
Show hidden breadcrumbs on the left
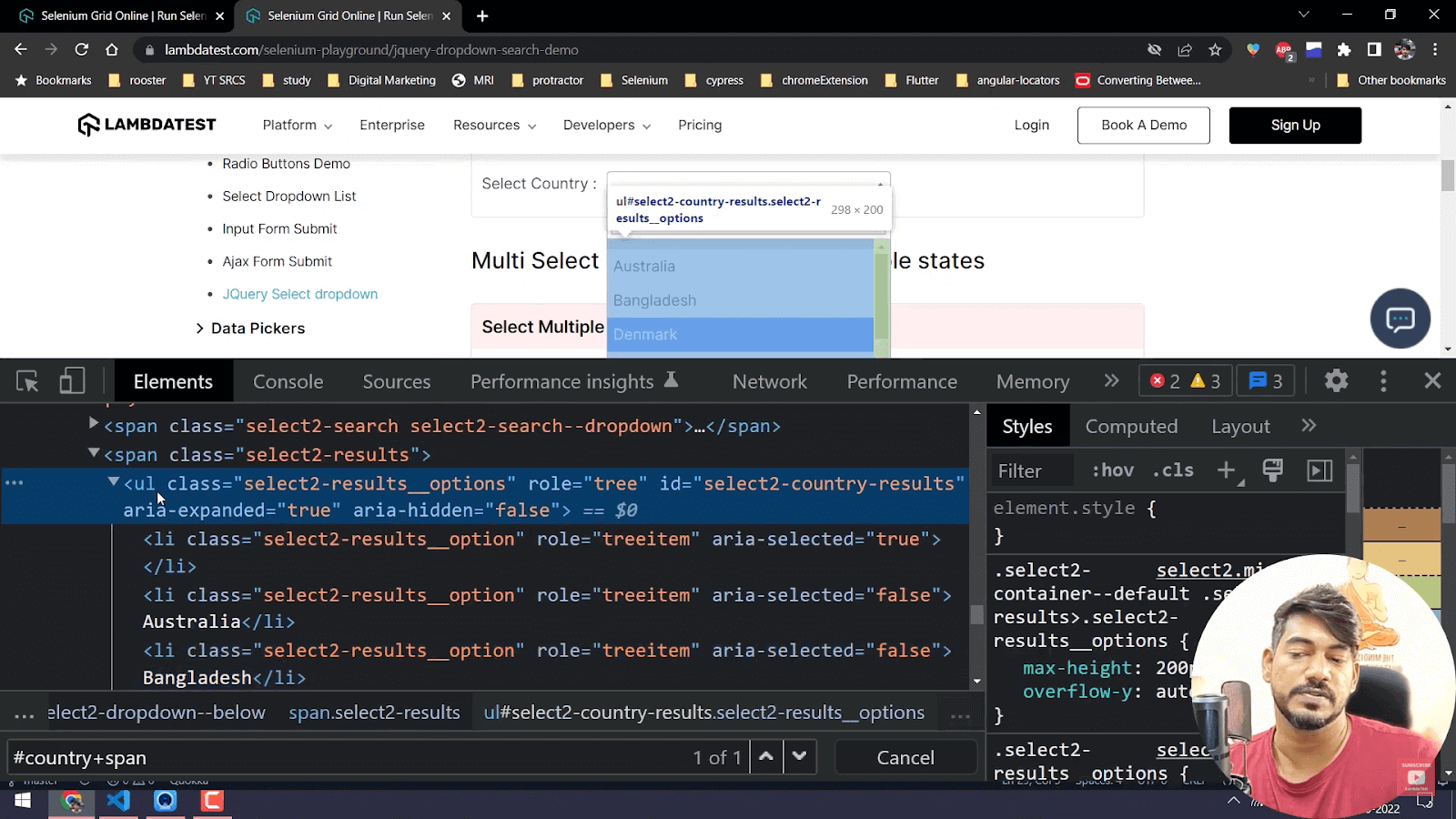click(x=25, y=714)
